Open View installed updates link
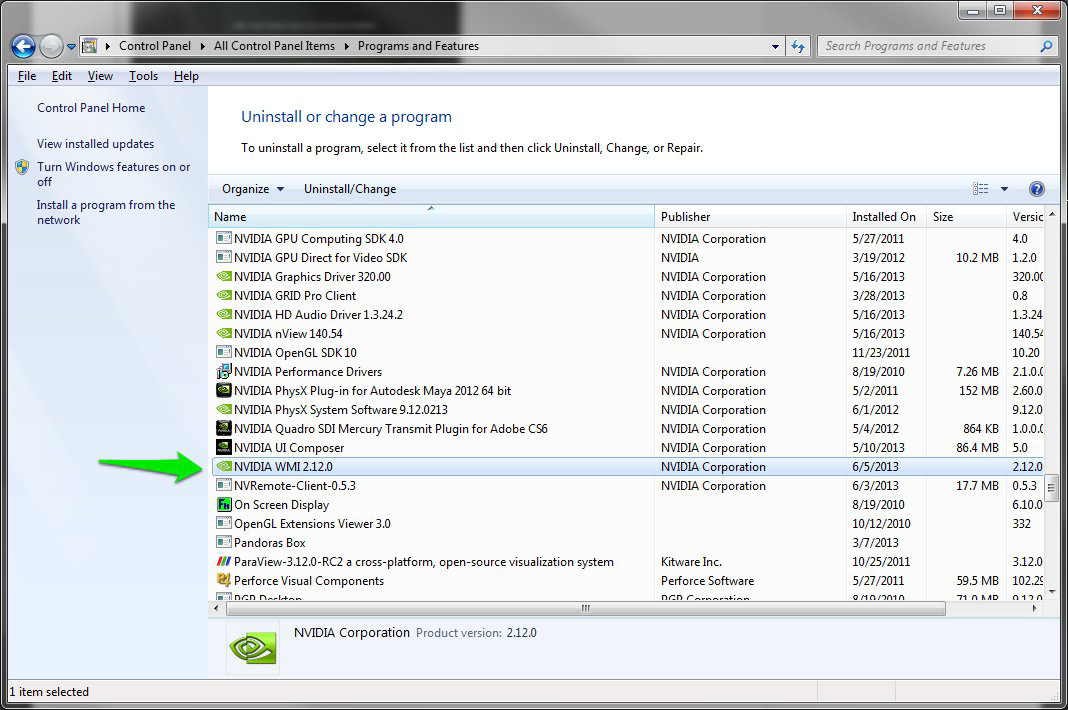This screenshot has height=710, width=1068. coord(95,144)
